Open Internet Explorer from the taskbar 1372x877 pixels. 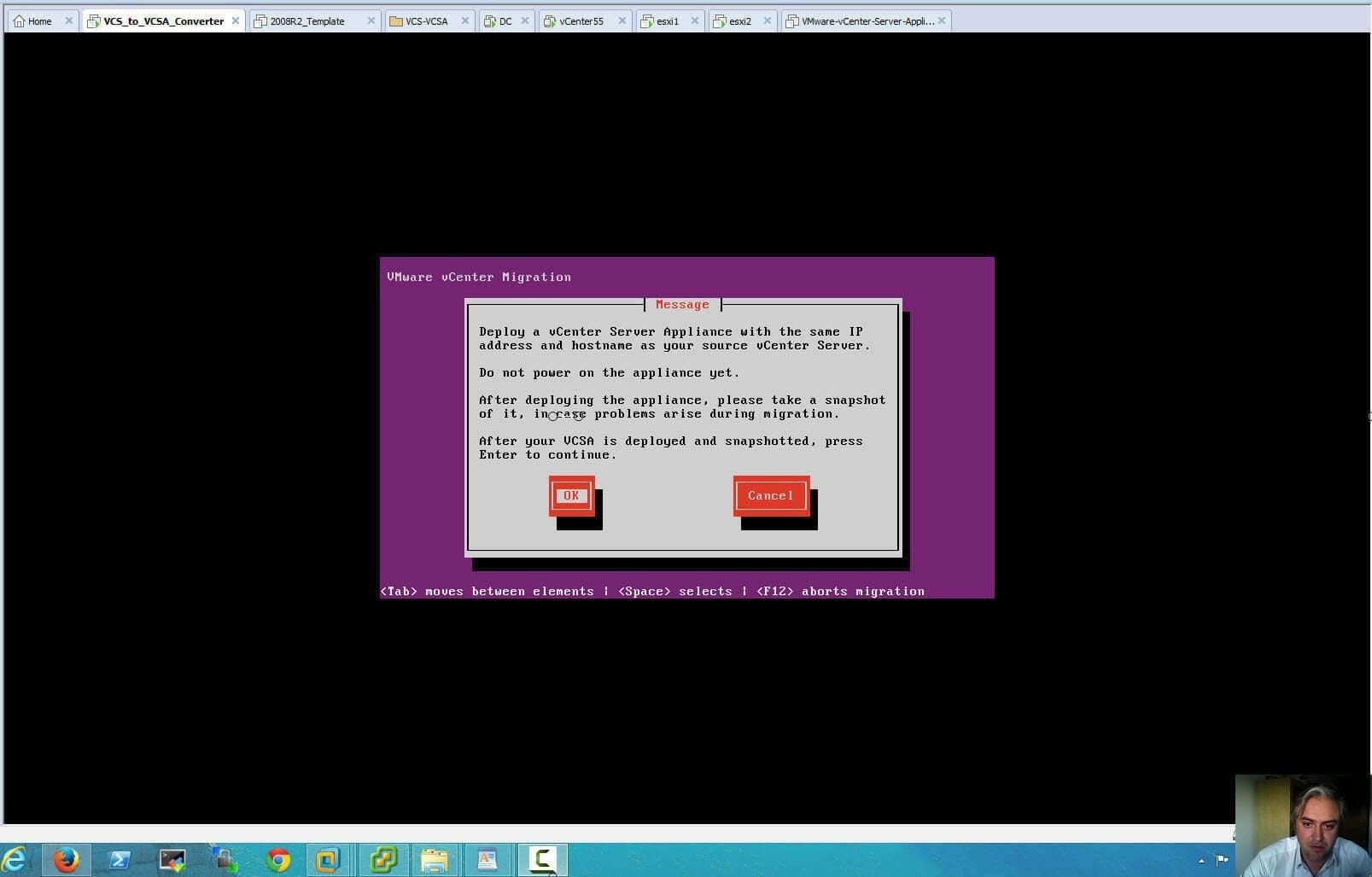15,860
